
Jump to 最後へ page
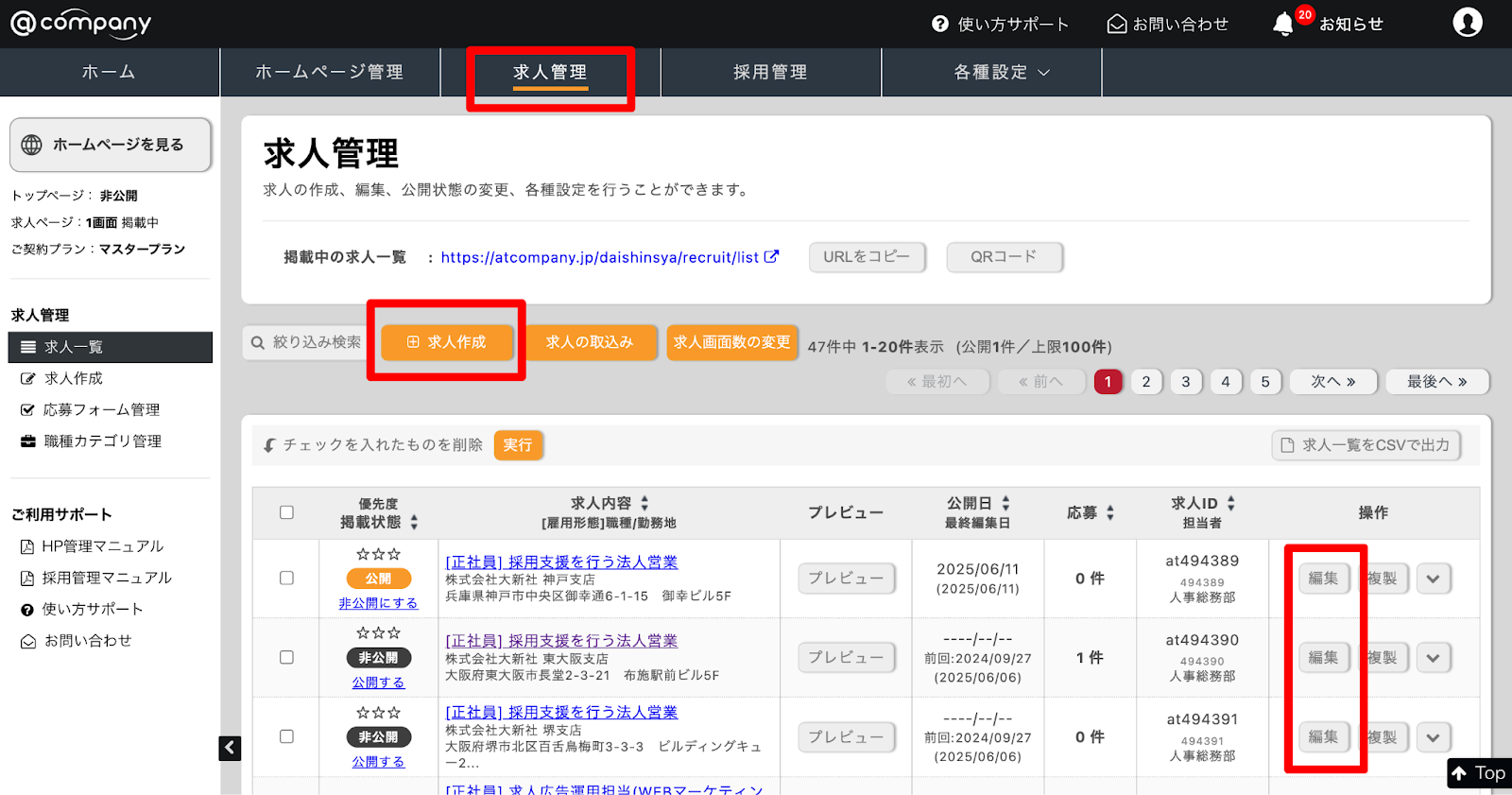point(1437,382)
